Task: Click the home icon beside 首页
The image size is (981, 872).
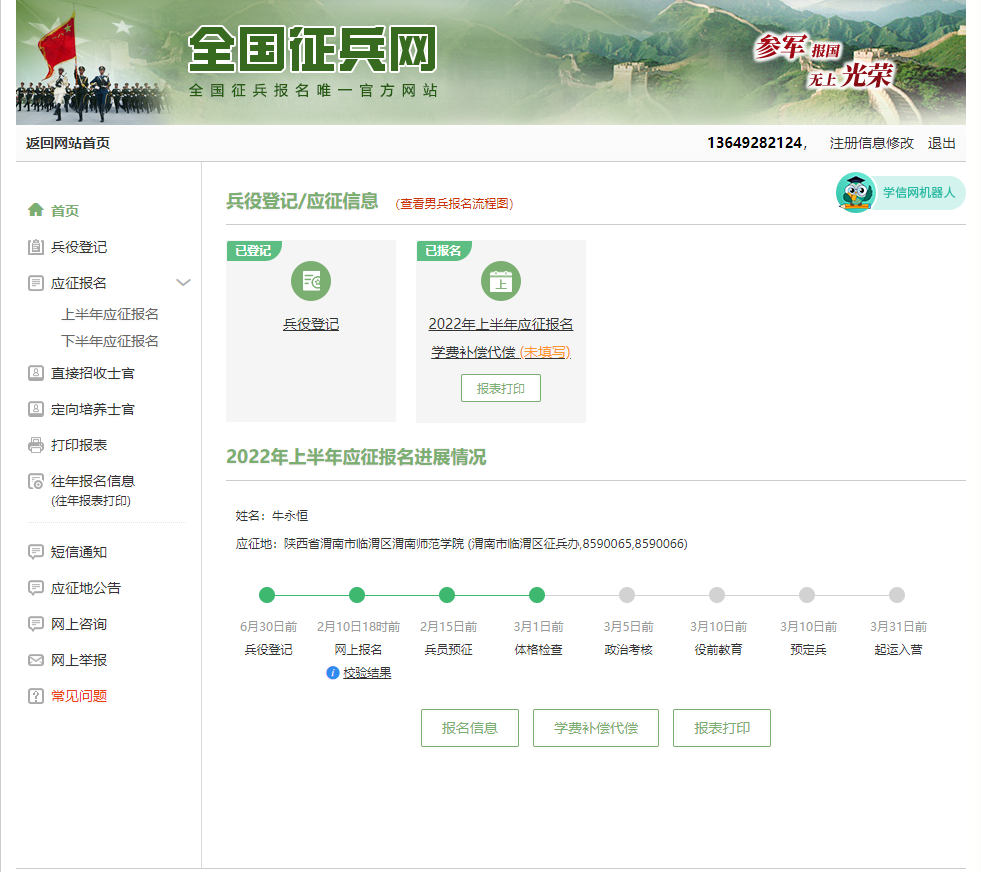Action: coord(36,210)
